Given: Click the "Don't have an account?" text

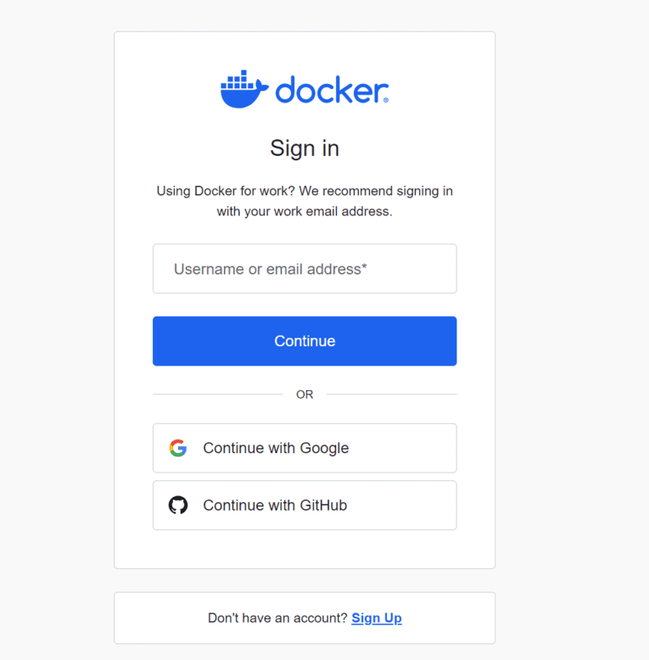Looking at the screenshot, I should pos(277,618).
